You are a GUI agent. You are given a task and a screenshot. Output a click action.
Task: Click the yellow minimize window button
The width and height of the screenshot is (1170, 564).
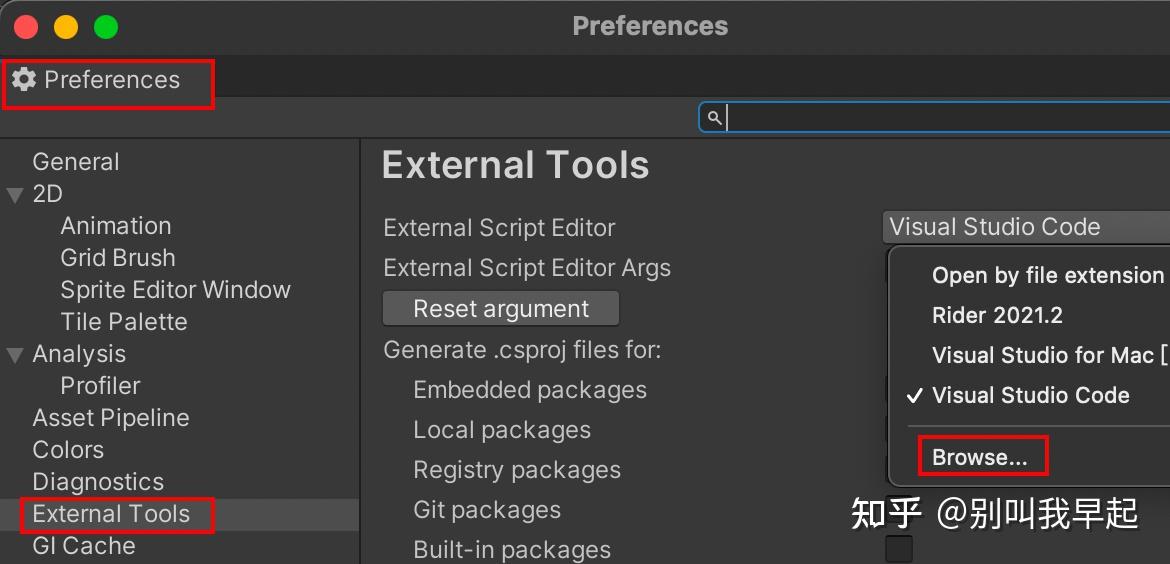point(66,27)
